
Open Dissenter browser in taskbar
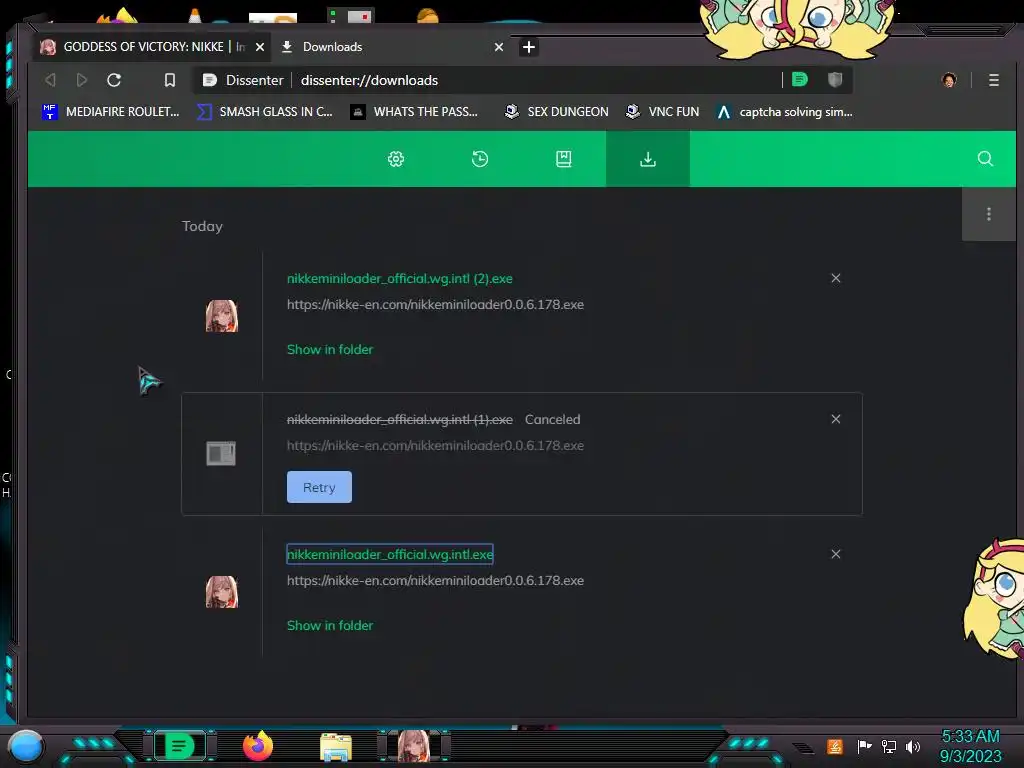(180, 746)
